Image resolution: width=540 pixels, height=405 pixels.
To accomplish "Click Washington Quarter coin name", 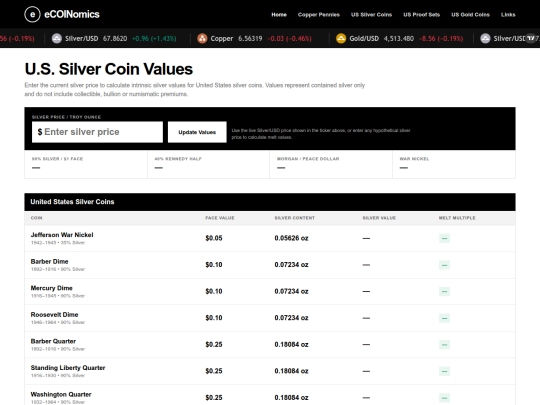I will (61, 394).
